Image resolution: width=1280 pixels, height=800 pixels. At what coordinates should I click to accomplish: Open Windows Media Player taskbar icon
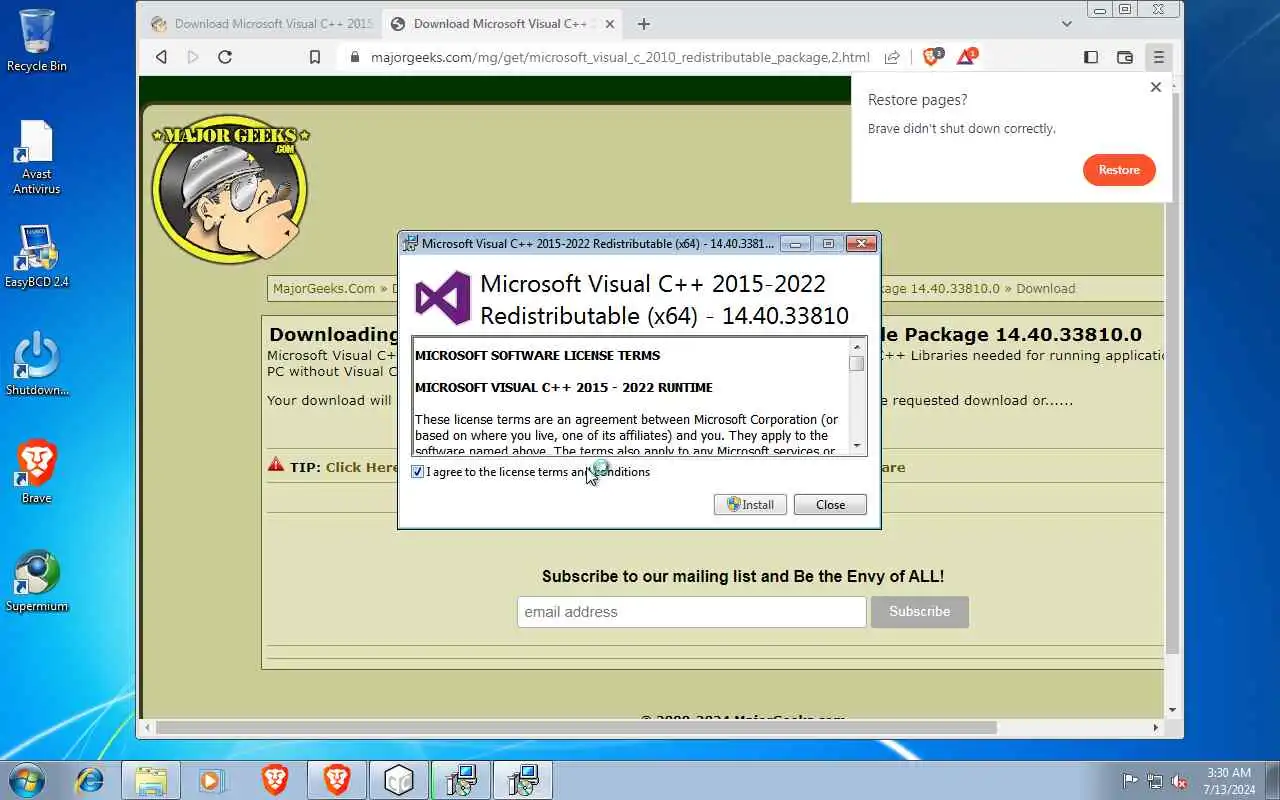point(212,780)
